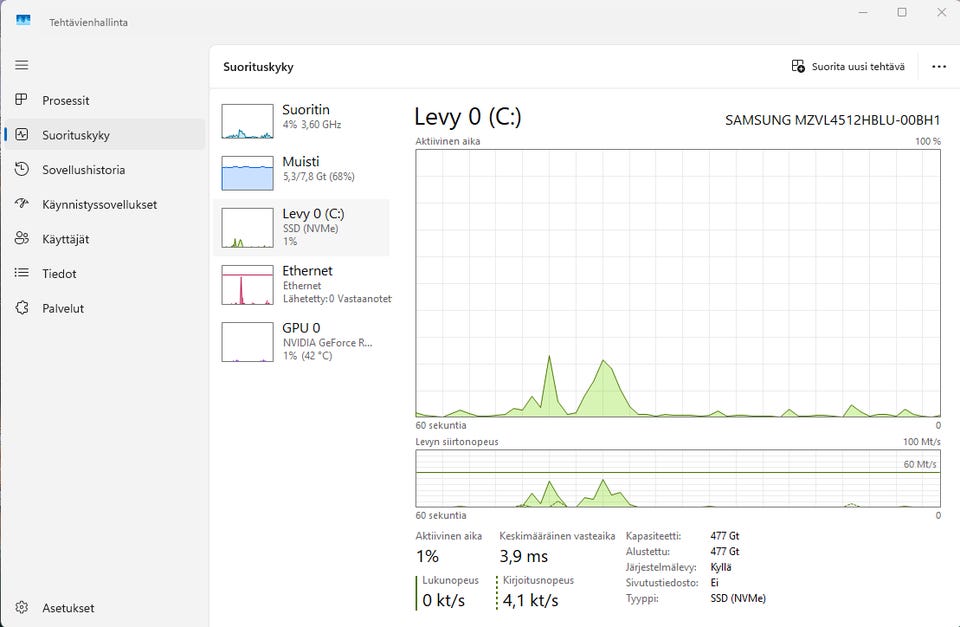The image size is (960, 627).
Task: Select Ethernet resource label
Action: click(x=307, y=271)
